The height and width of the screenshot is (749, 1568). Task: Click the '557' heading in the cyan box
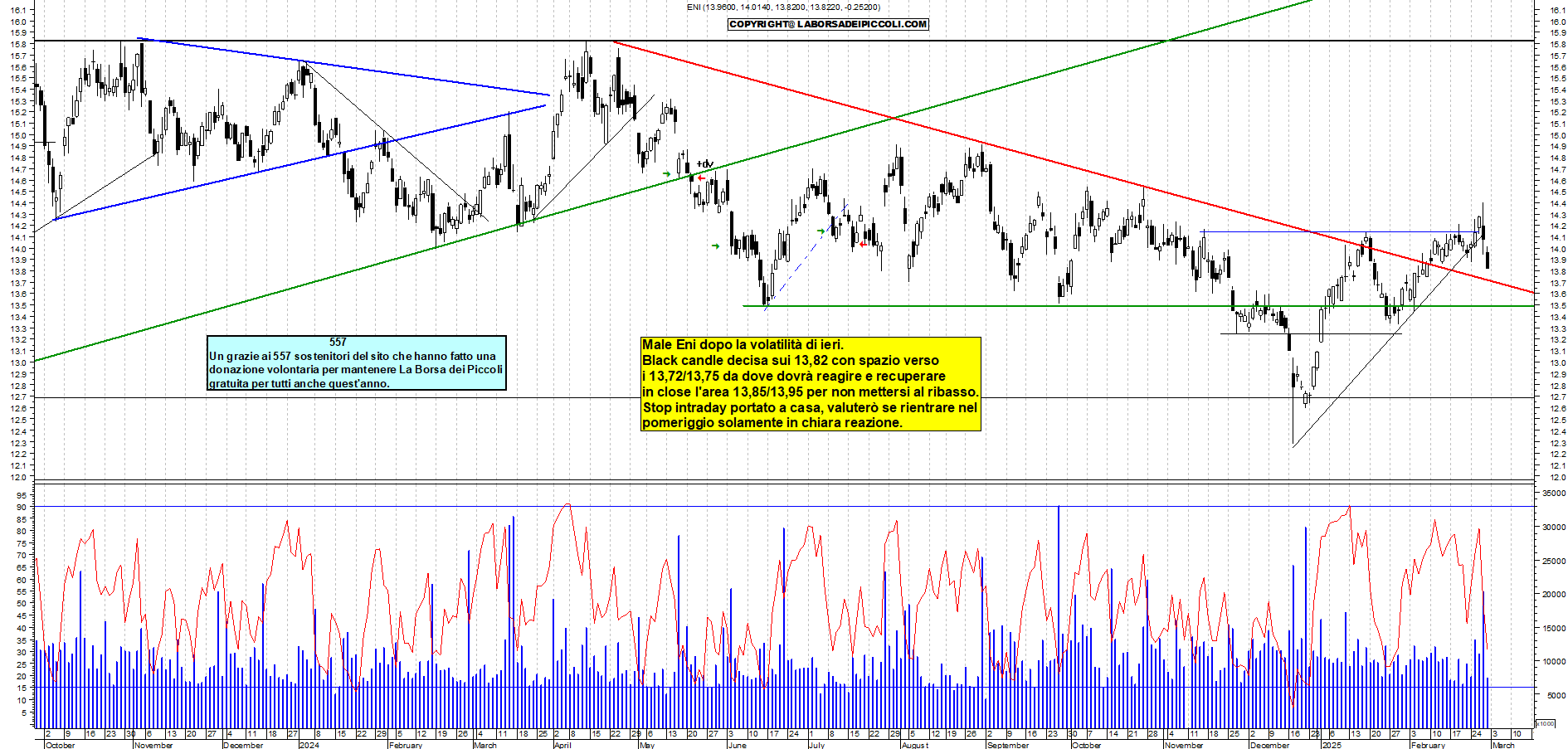[338, 342]
